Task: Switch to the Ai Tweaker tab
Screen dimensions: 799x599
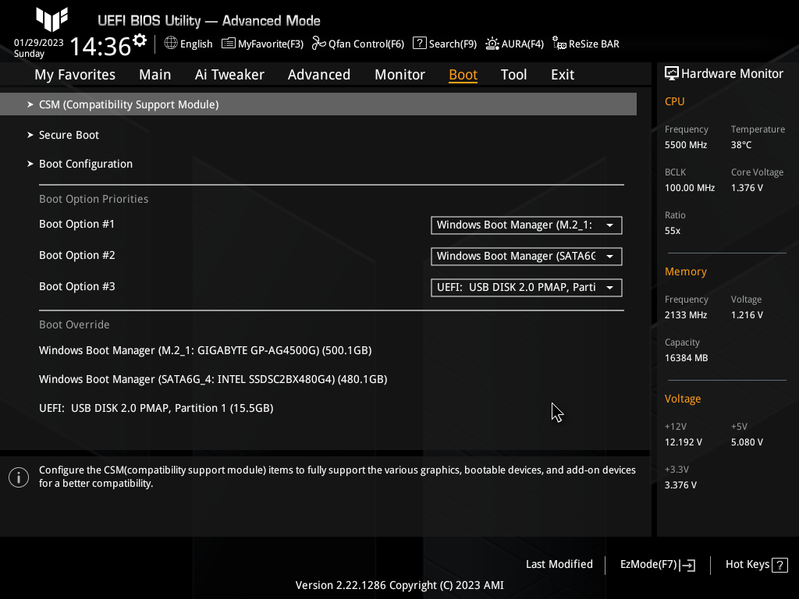Action: point(229,75)
